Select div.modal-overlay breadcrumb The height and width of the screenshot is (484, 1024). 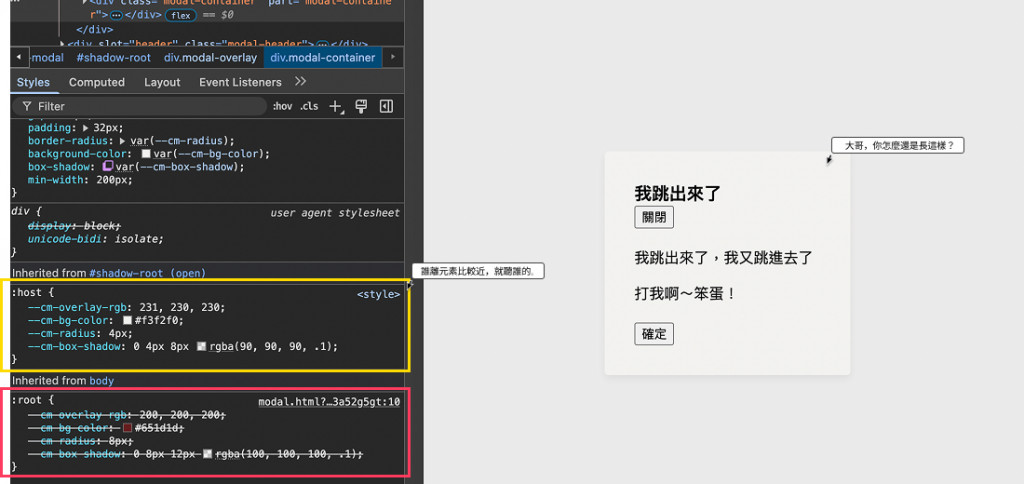210,57
